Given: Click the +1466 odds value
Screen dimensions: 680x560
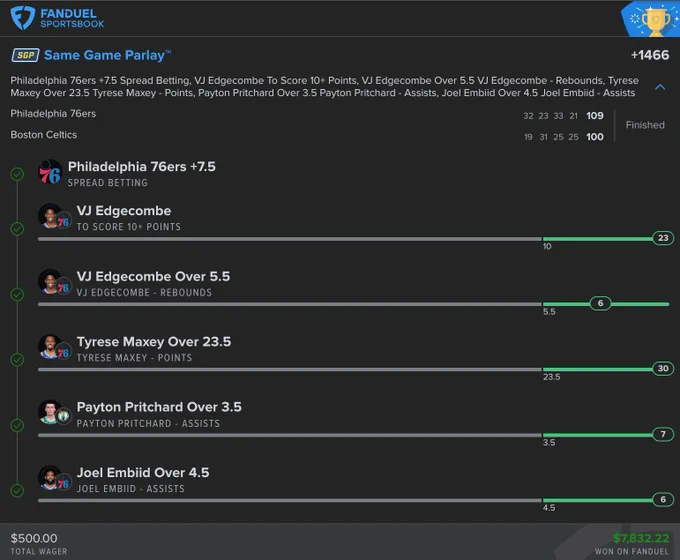Looking at the screenshot, I should (650, 55).
